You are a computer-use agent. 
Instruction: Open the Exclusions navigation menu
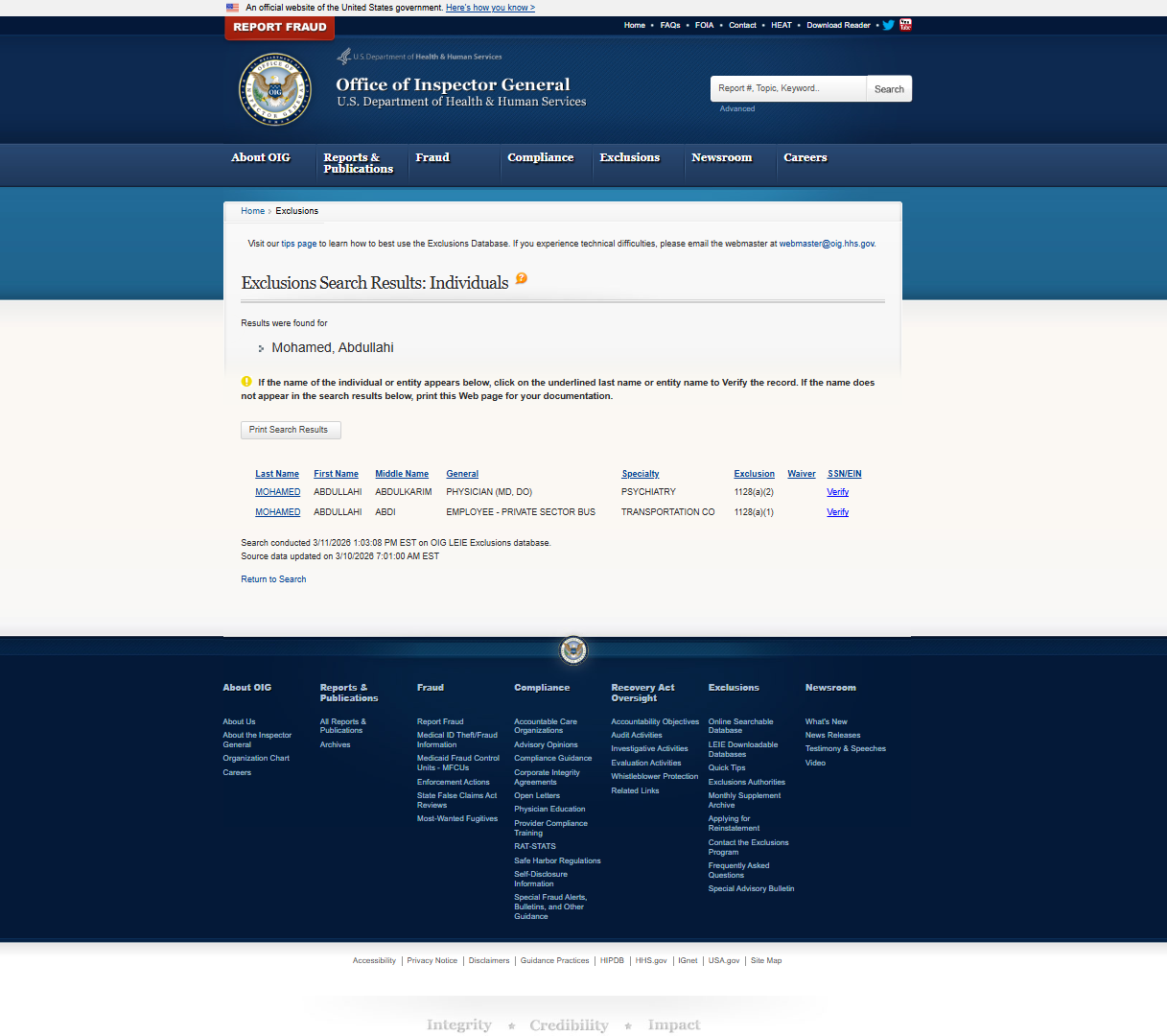point(629,157)
